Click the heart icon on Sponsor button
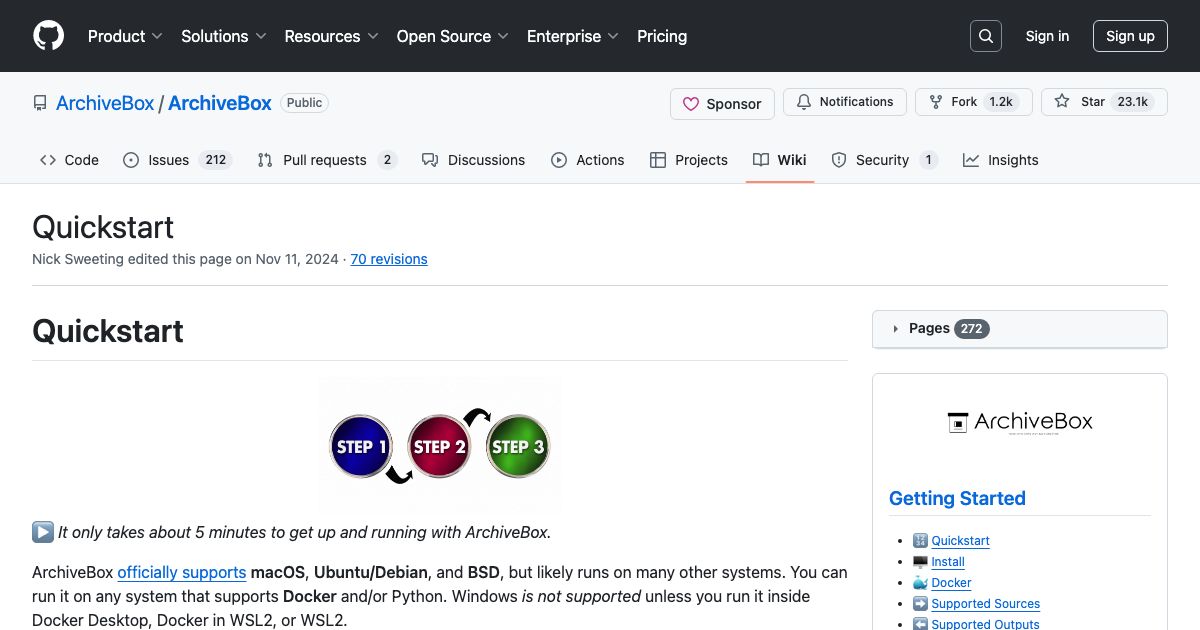 [x=691, y=103]
